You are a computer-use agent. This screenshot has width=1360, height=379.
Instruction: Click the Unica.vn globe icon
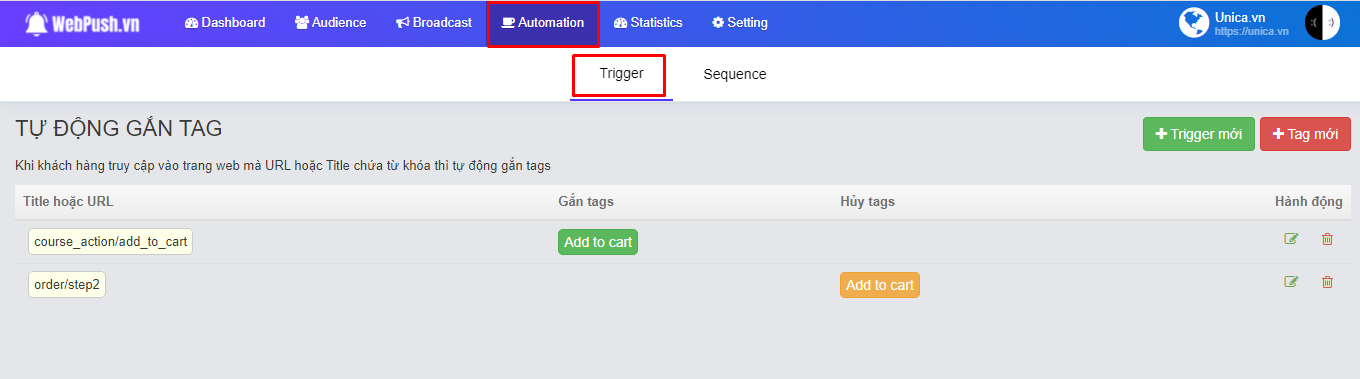coord(1194,23)
